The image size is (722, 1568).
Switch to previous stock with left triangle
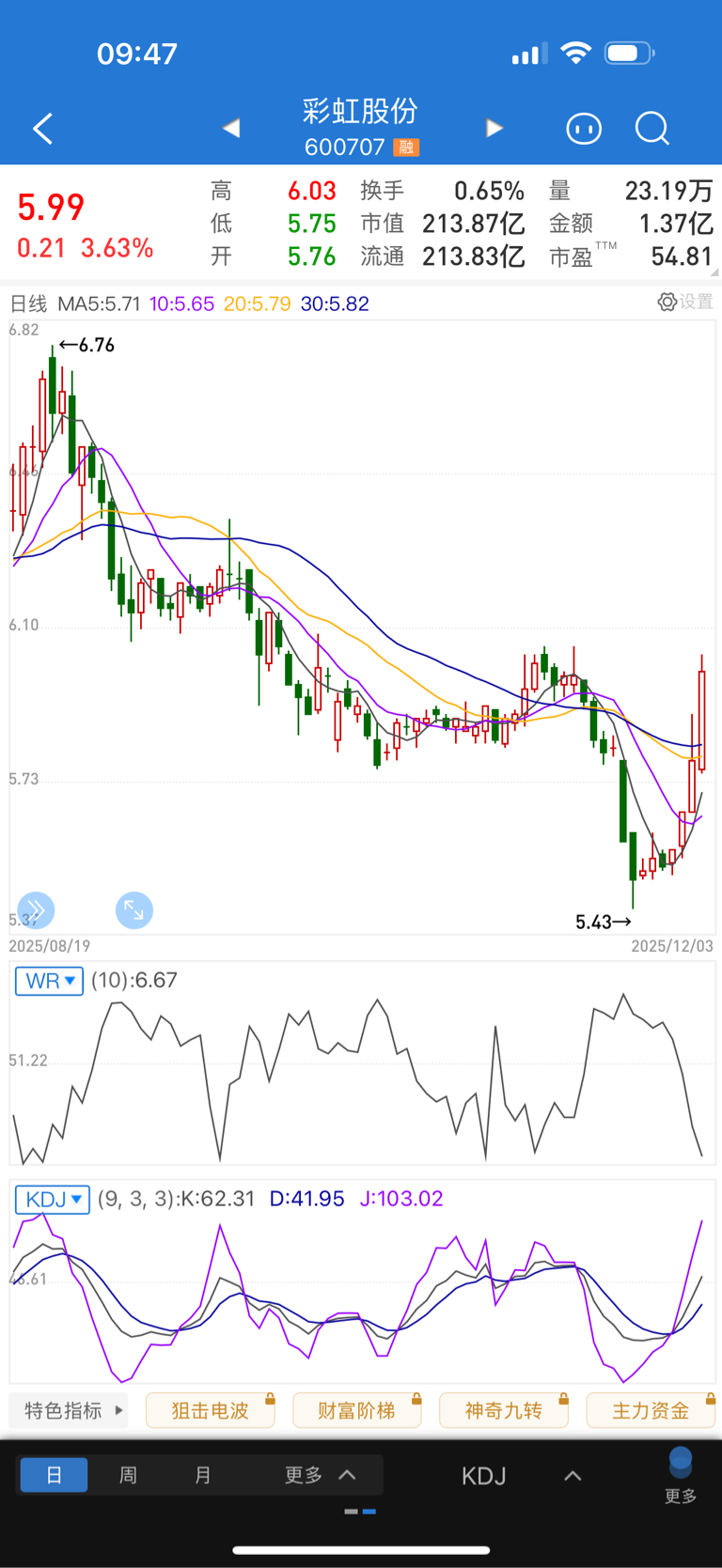coord(231,128)
